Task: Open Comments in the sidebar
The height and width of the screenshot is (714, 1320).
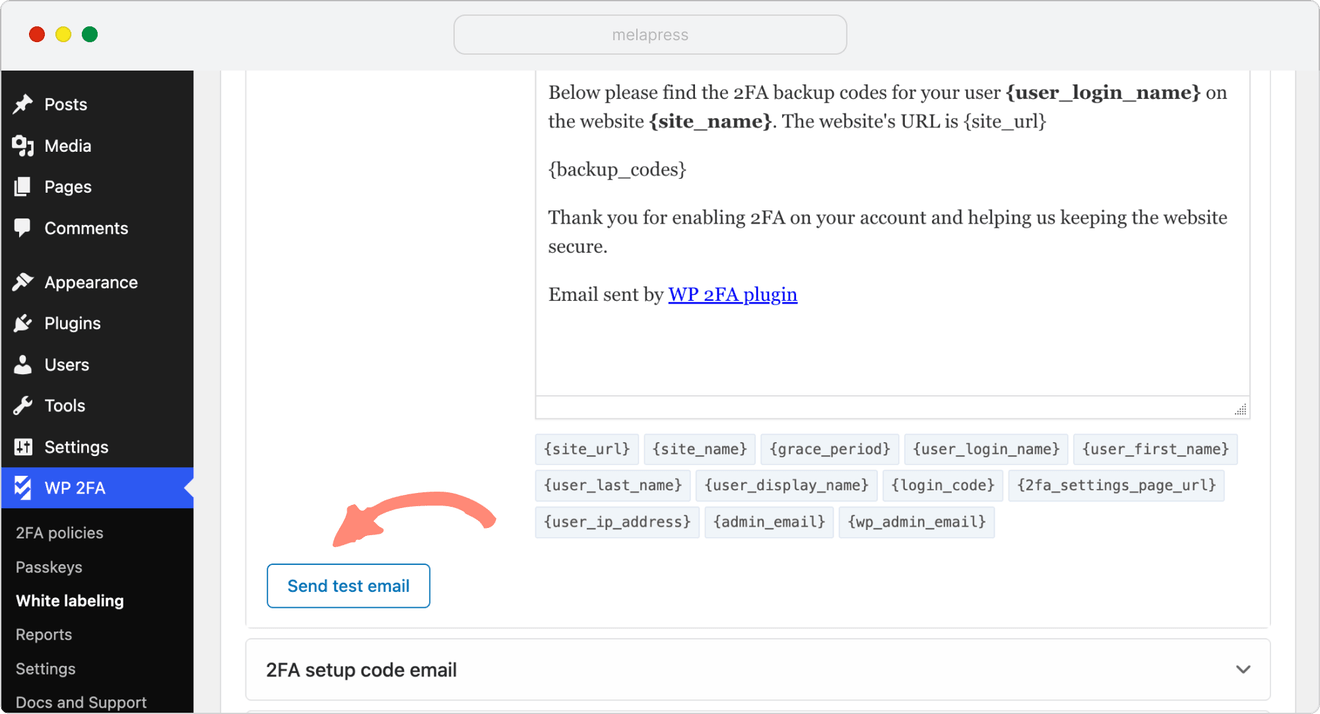Action: [x=97, y=228]
